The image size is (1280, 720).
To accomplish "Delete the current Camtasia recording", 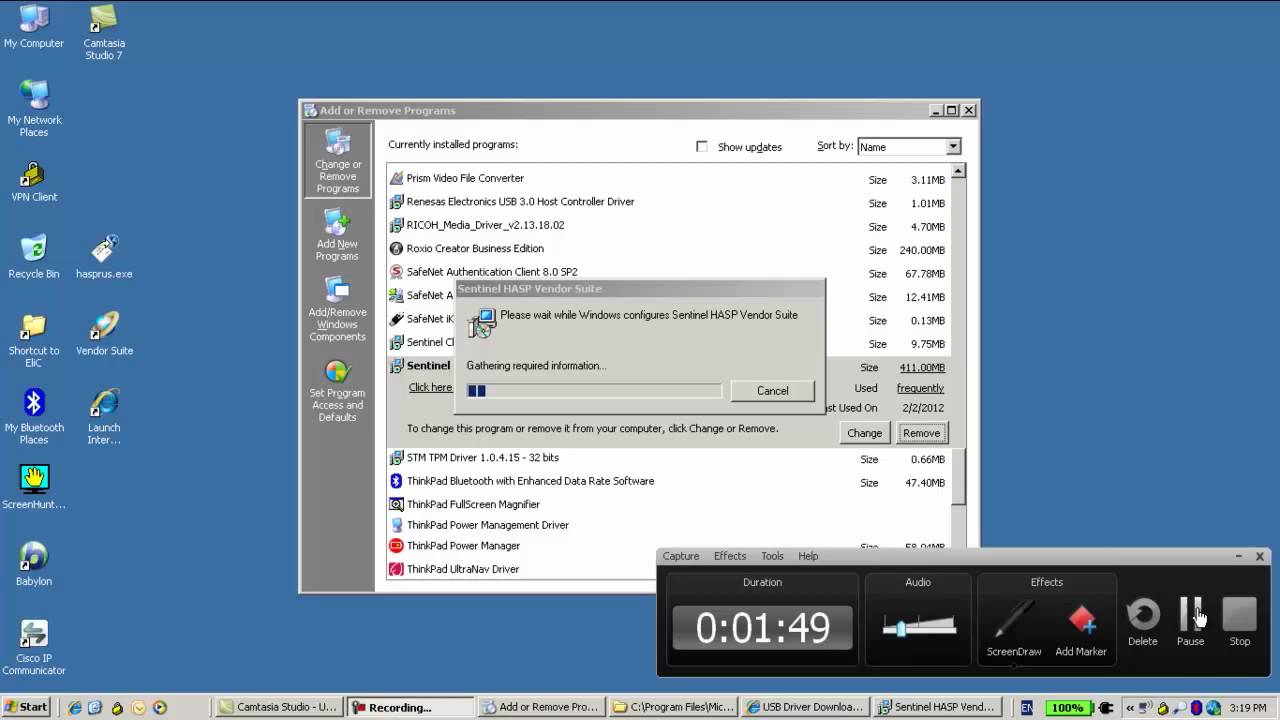I will click(x=1142, y=622).
